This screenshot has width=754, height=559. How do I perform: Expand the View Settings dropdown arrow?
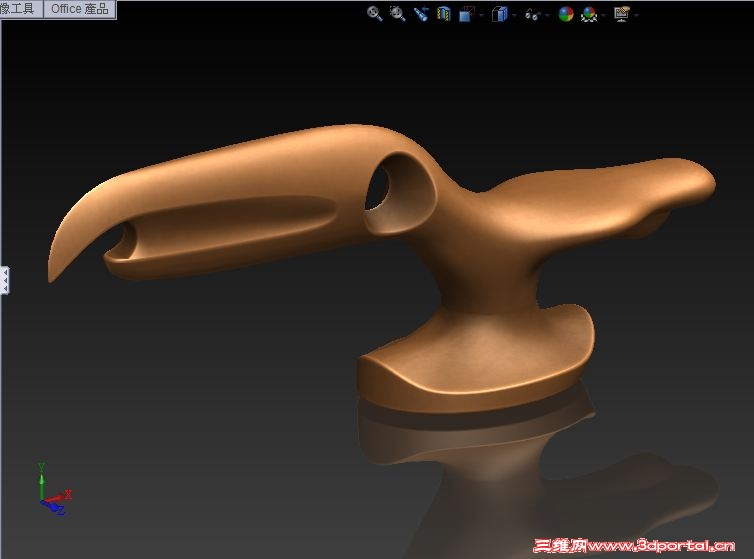pos(636,15)
